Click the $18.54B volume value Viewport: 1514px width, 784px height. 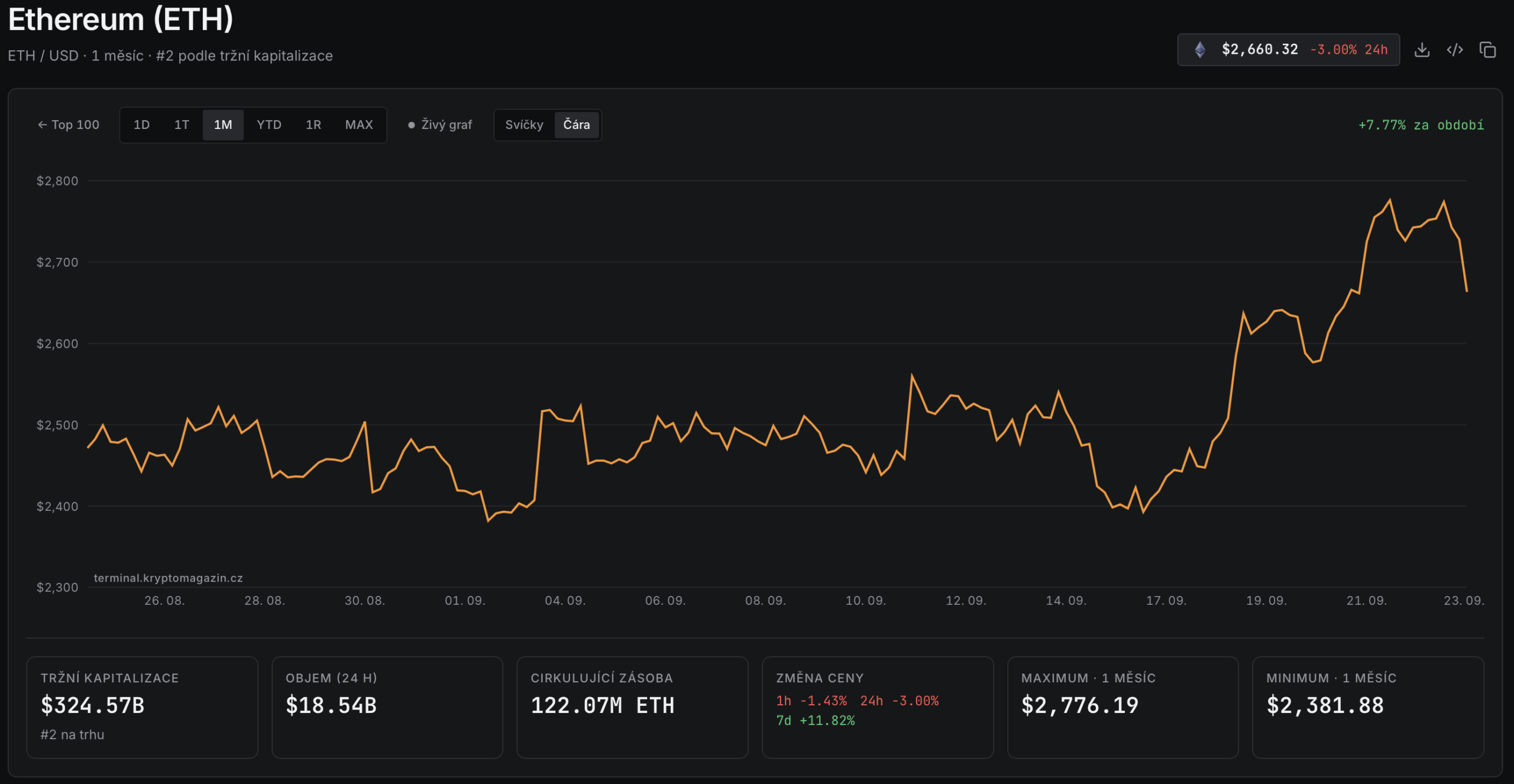331,705
